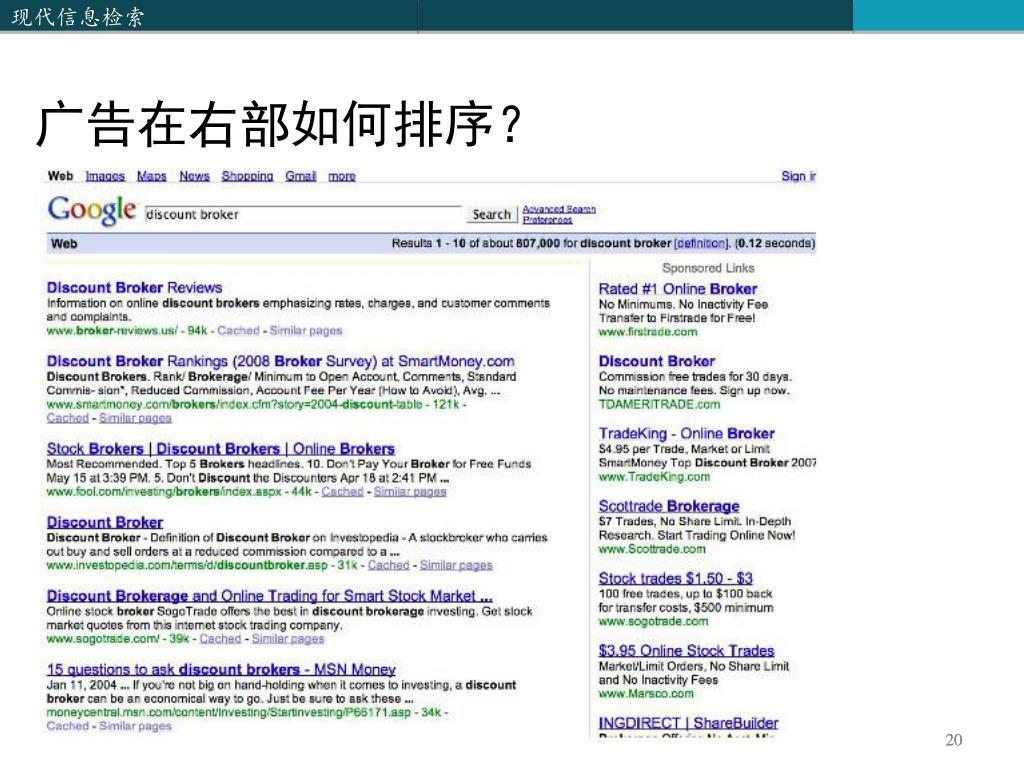
Task: Click www.TradeKing.com URL text
Action: pos(654,477)
